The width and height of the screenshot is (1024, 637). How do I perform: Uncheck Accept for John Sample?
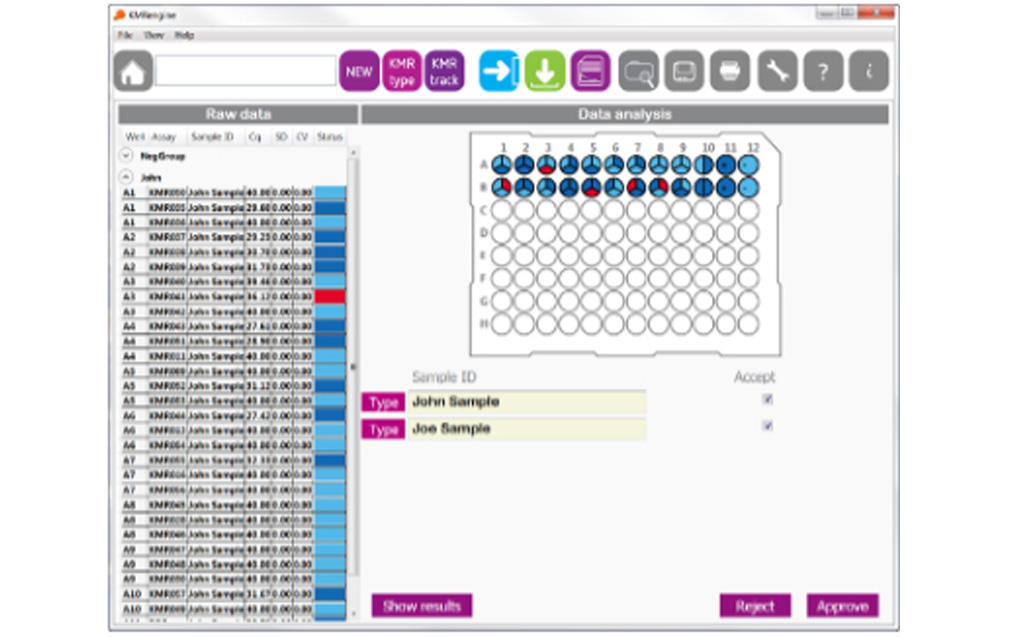click(x=768, y=399)
